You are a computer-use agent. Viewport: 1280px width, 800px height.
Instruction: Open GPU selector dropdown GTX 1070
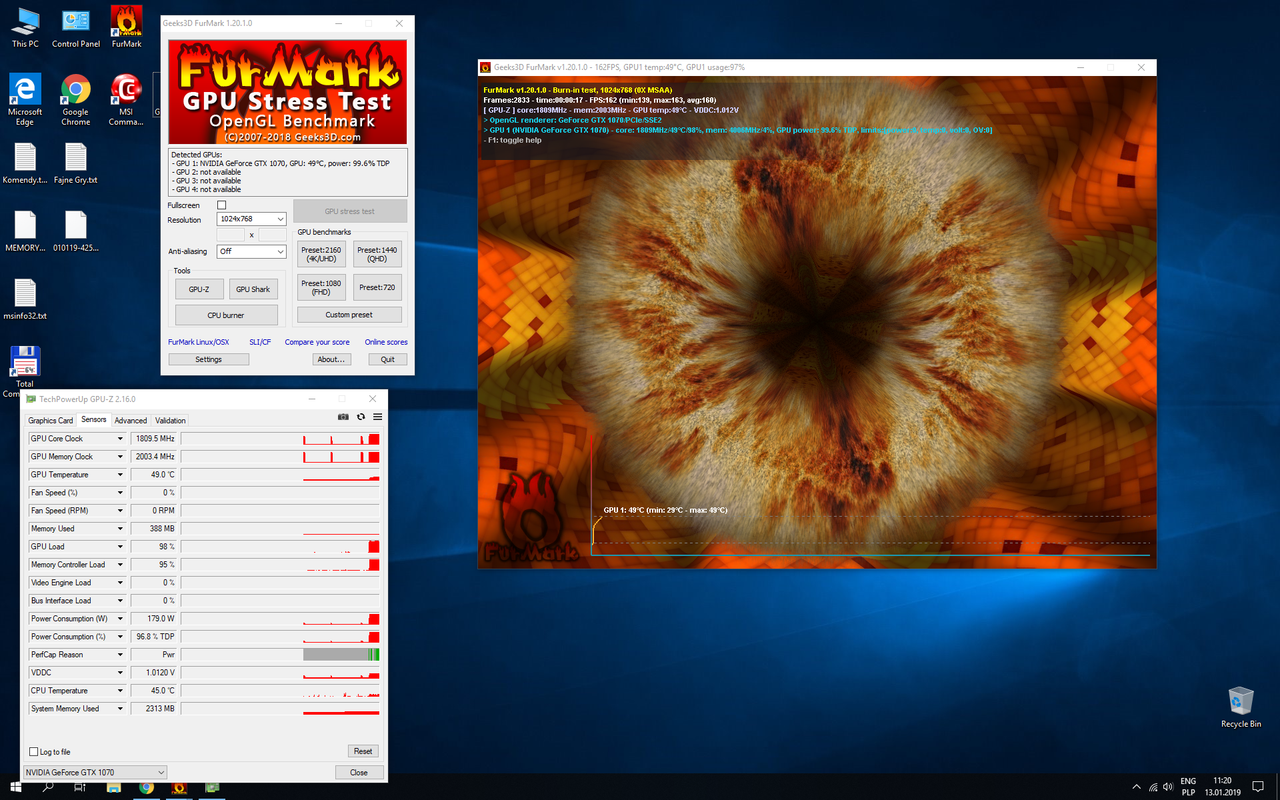(95, 772)
